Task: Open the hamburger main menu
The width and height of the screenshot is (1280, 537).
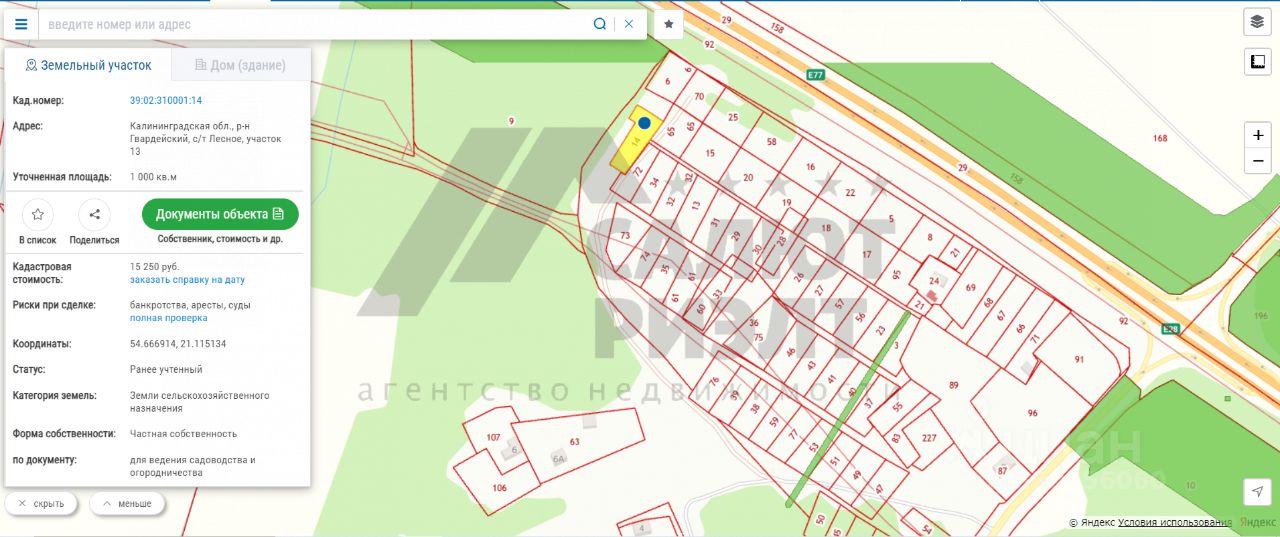Action: (21, 24)
